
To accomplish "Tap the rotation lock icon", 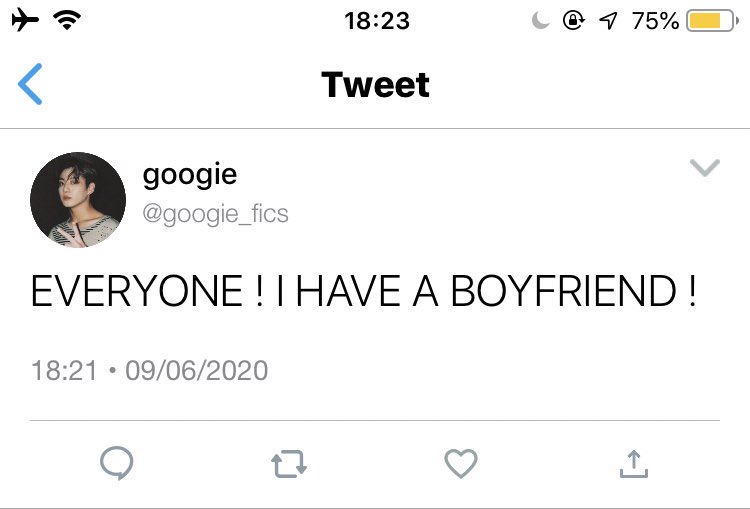I will pos(574,21).
